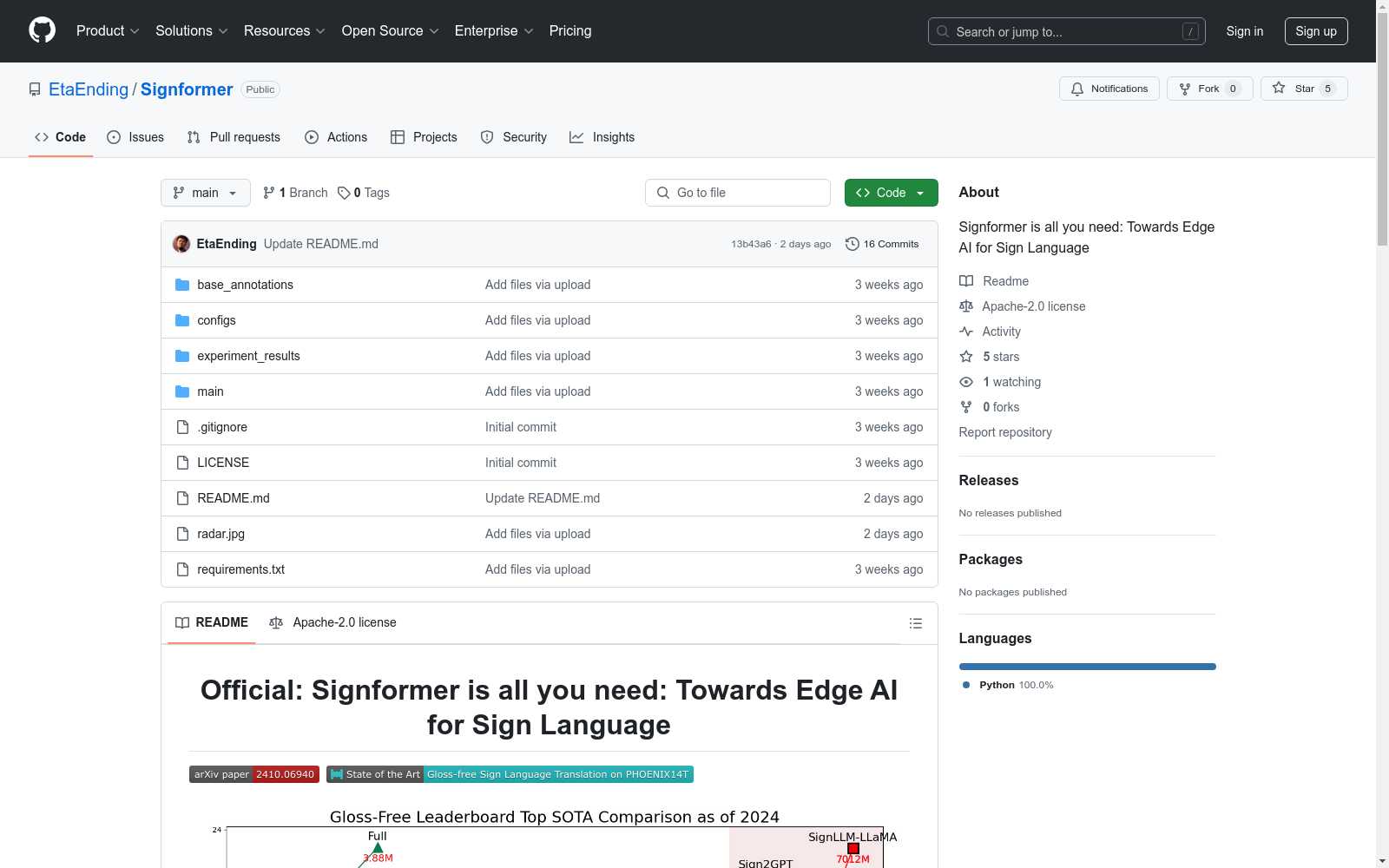Click EtaEnding's avatar in commit bar
Image resolution: width=1389 pixels, height=868 pixels.
(x=181, y=244)
